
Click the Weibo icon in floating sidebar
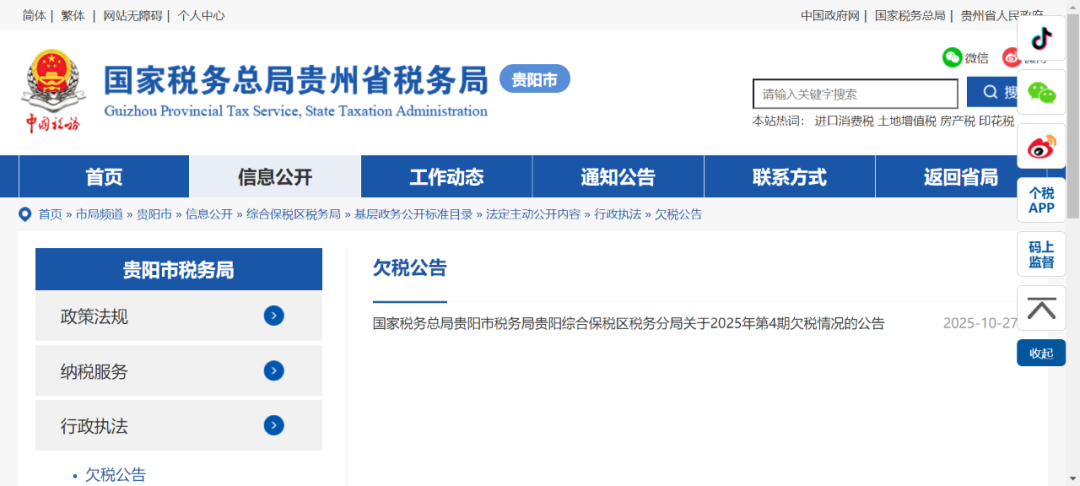pos(1041,146)
